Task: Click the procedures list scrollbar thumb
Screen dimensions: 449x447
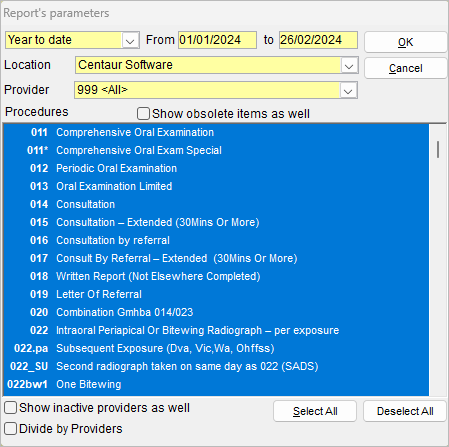Action: 438,149
